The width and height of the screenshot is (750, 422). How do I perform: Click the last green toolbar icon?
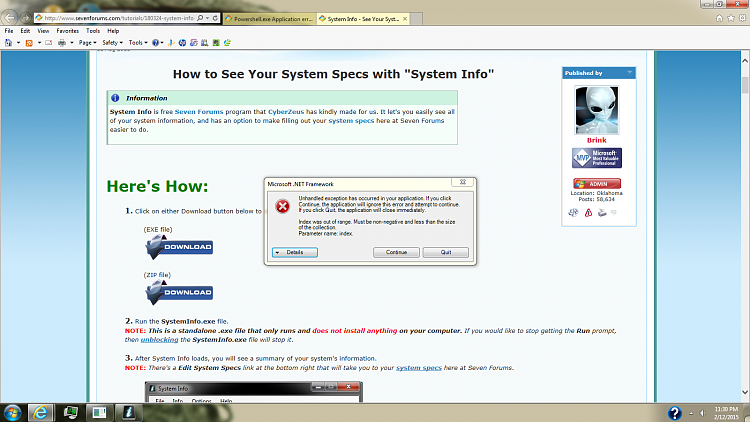(228, 43)
